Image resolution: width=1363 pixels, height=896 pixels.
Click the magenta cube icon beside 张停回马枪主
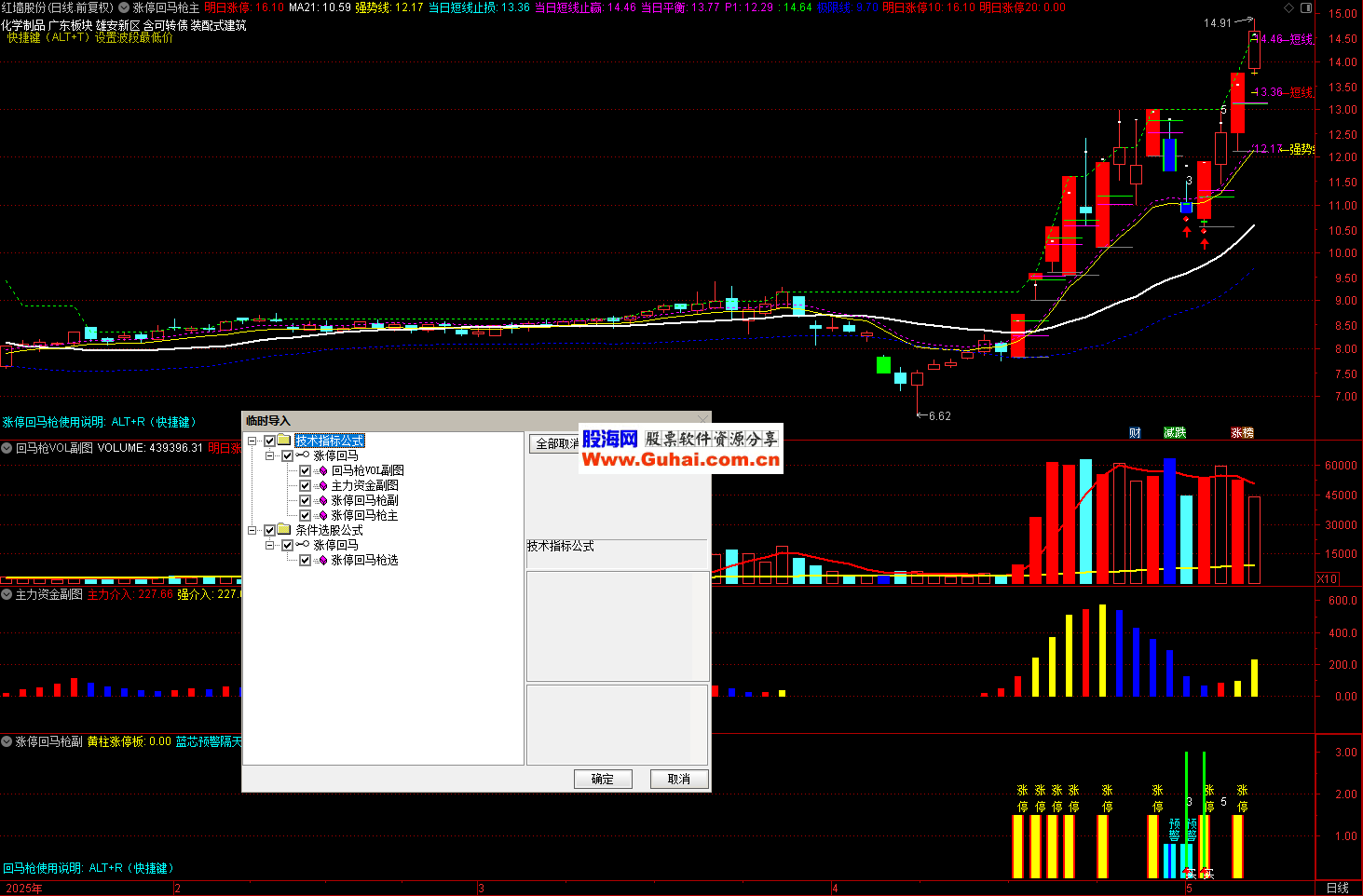(x=323, y=515)
